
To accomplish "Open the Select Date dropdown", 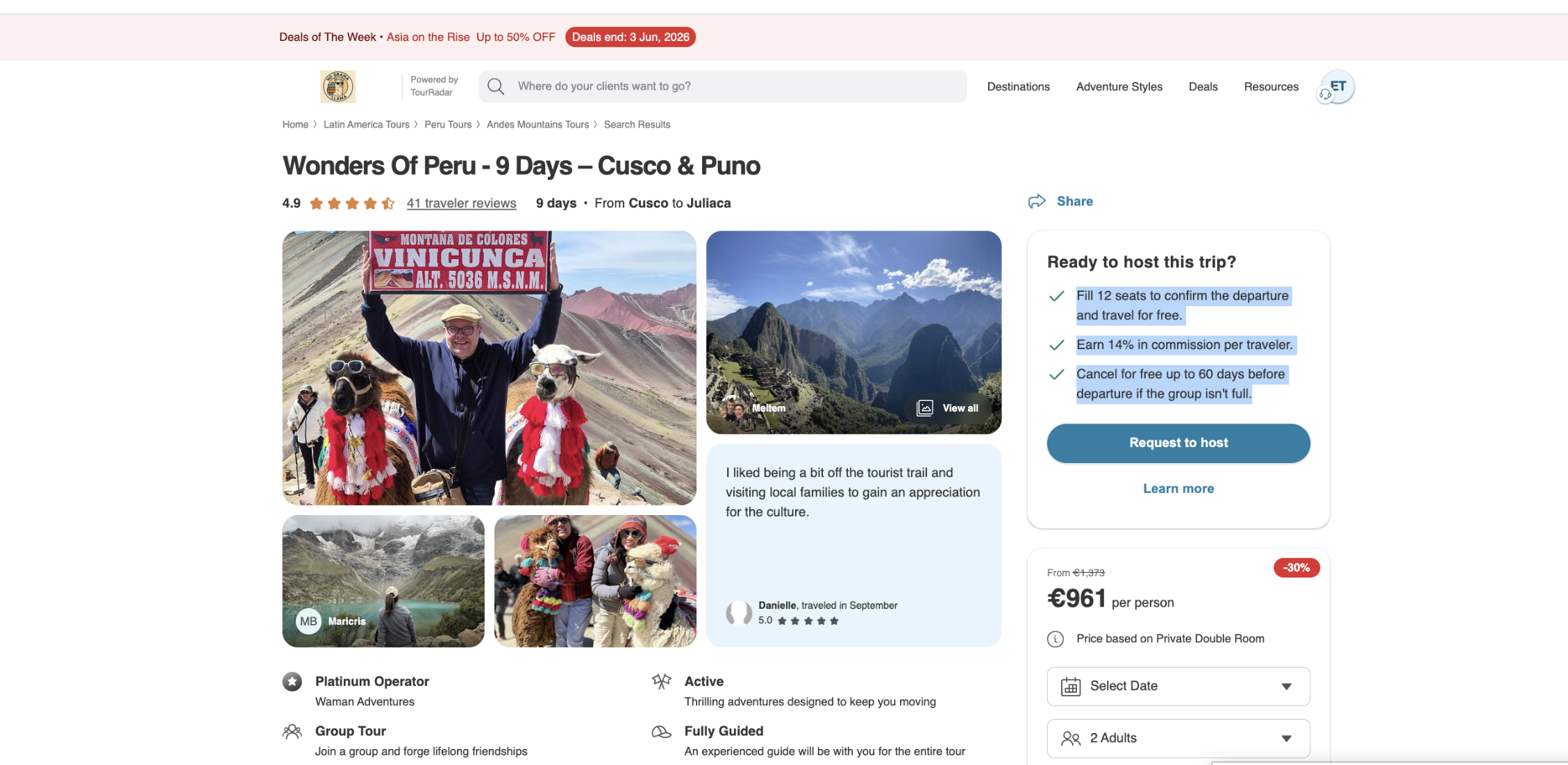I will coord(1178,687).
